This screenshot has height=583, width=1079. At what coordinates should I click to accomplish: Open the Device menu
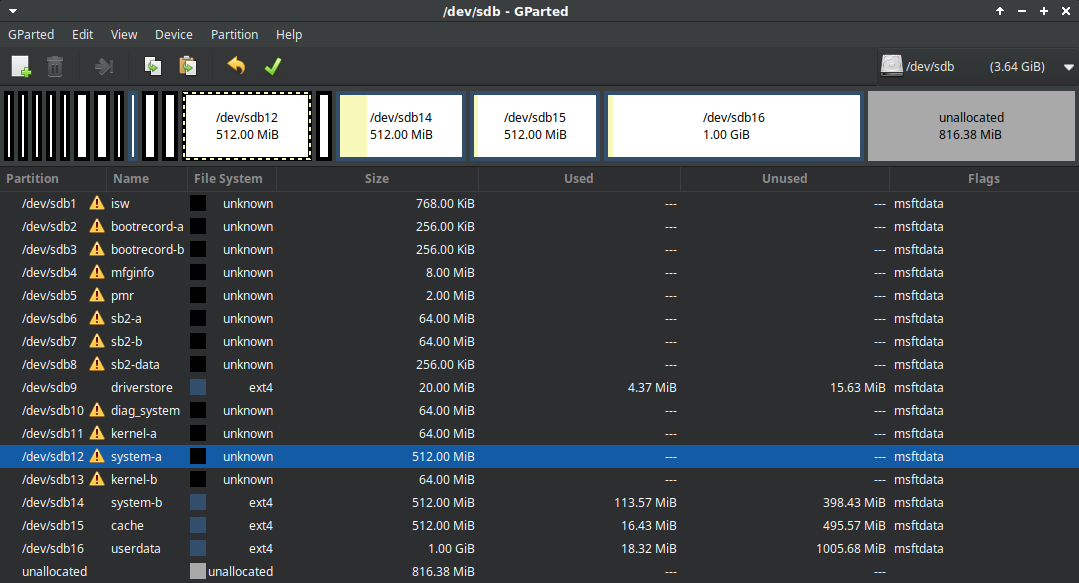[173, 34]
